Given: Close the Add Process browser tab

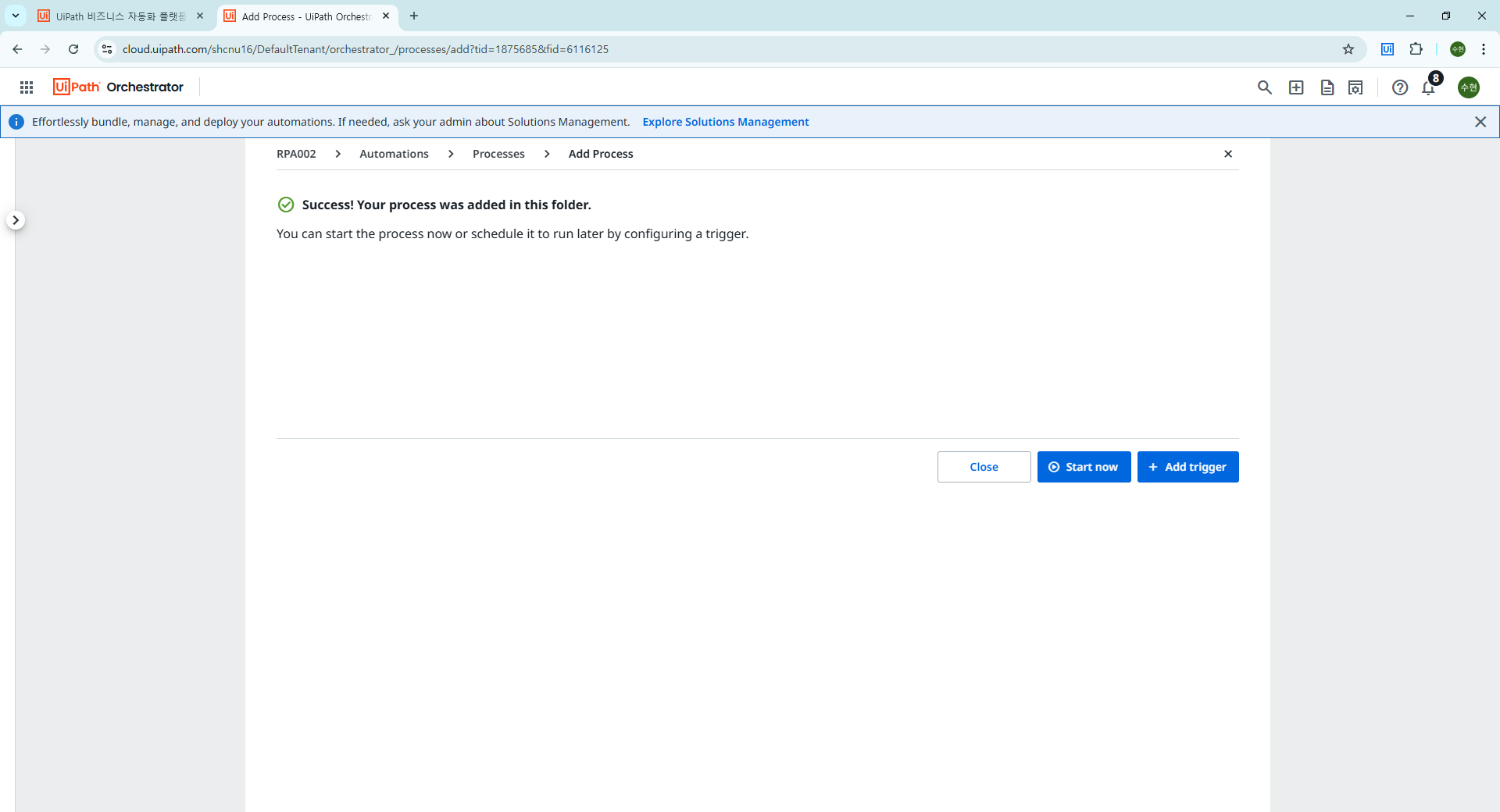Looking at the screenshot, I should coord(386,16).
